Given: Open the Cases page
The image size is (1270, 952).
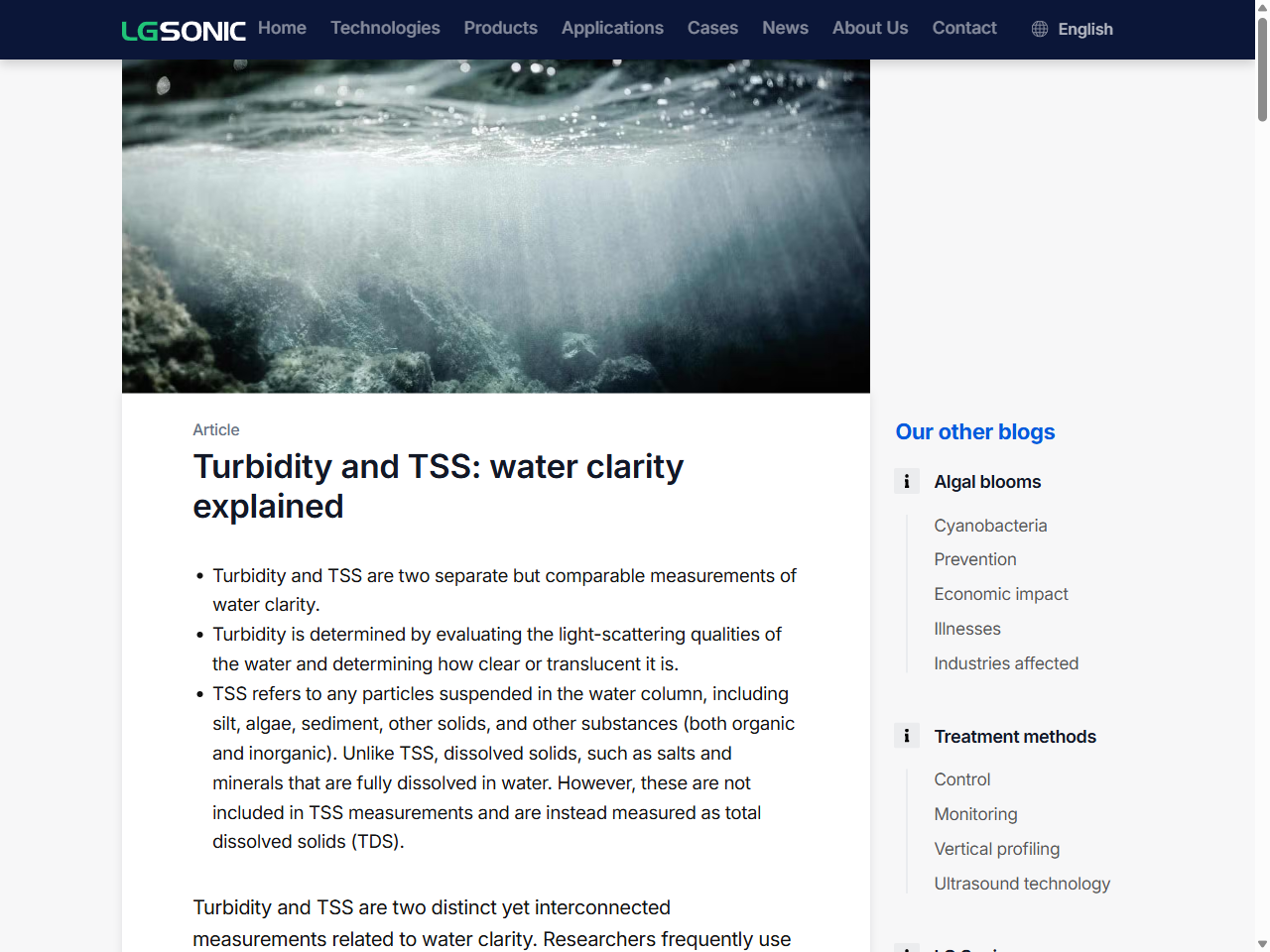Looking at the screenshot, I should pyautogui.click(x=712, y=28).
